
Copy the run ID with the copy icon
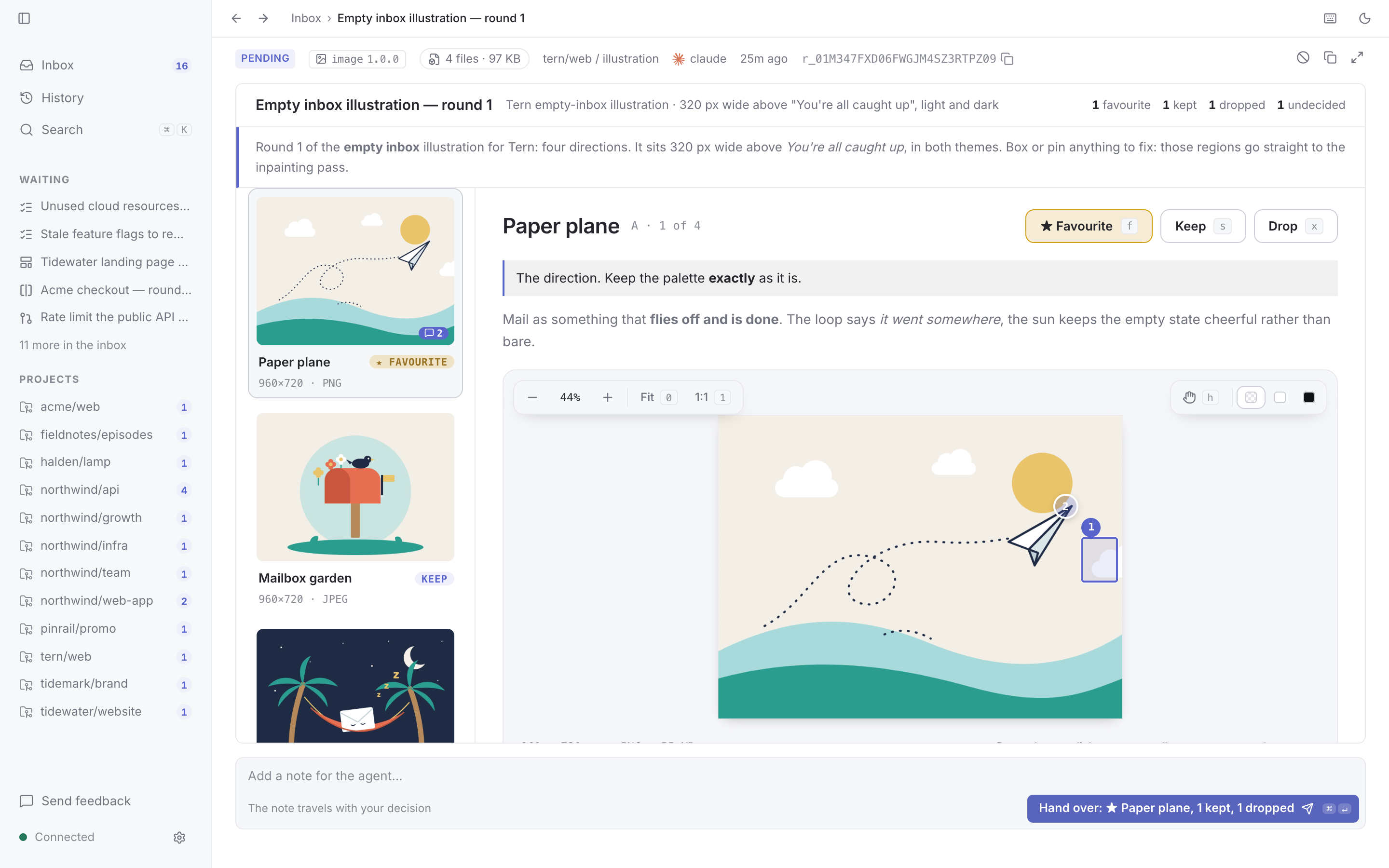tap(1008, 58)
